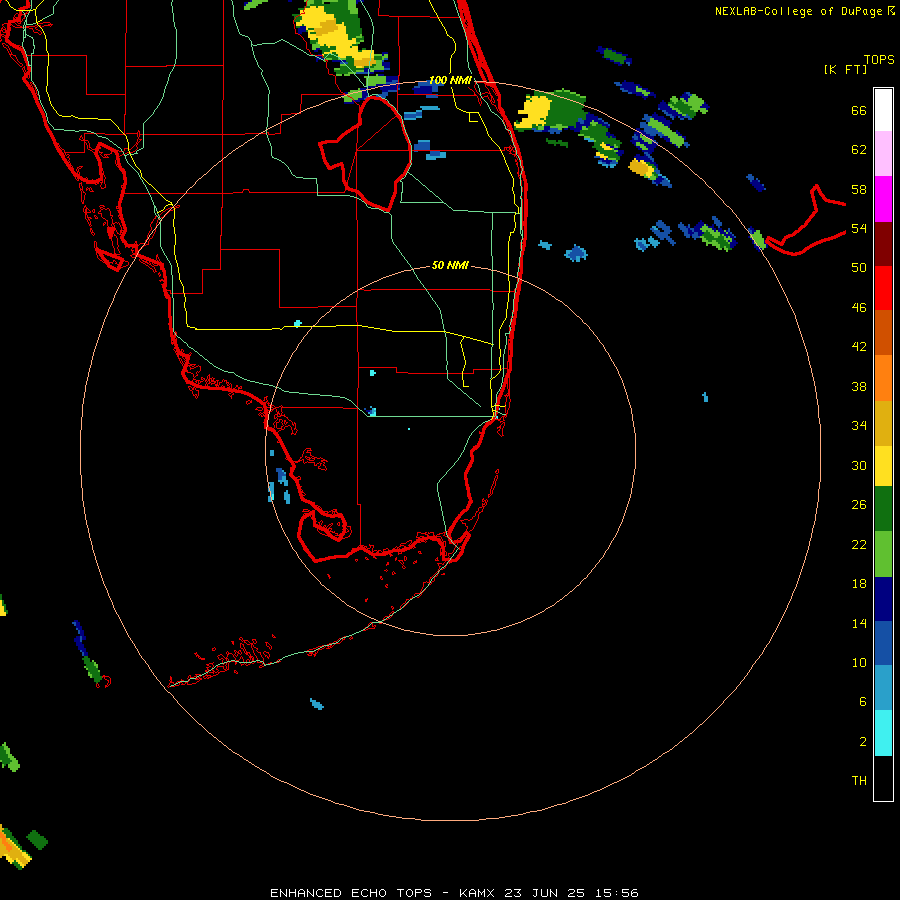Select the light green legend swatch

pos(883,554)
